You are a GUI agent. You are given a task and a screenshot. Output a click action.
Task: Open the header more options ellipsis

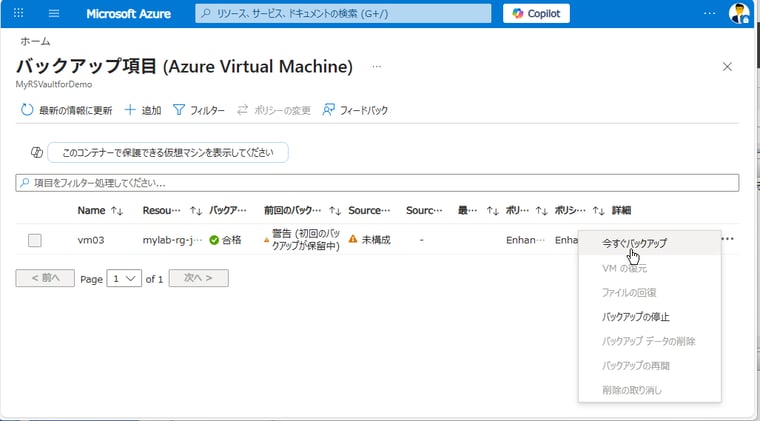coord(709,13)
